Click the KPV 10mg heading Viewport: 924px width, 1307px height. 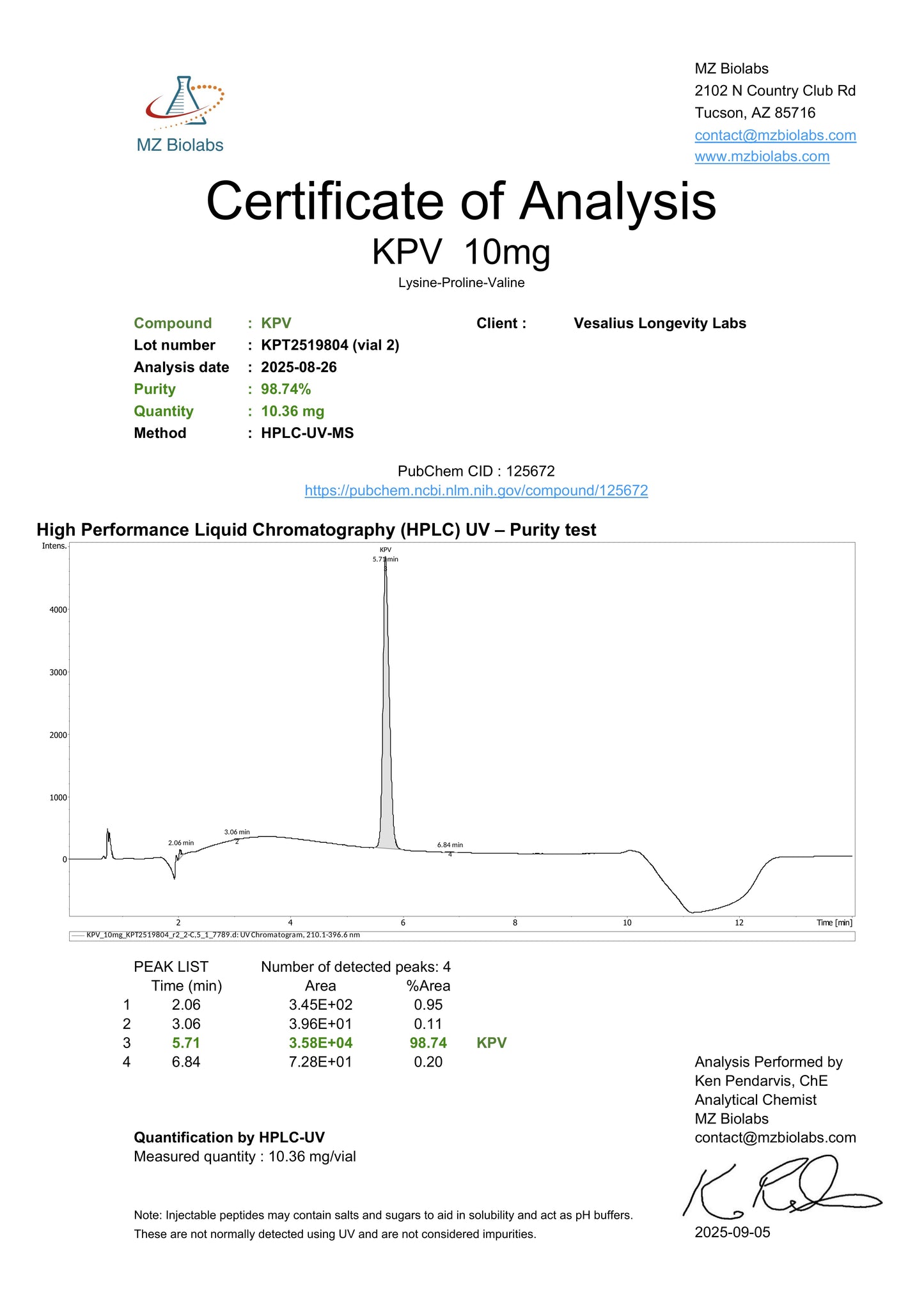461,252
